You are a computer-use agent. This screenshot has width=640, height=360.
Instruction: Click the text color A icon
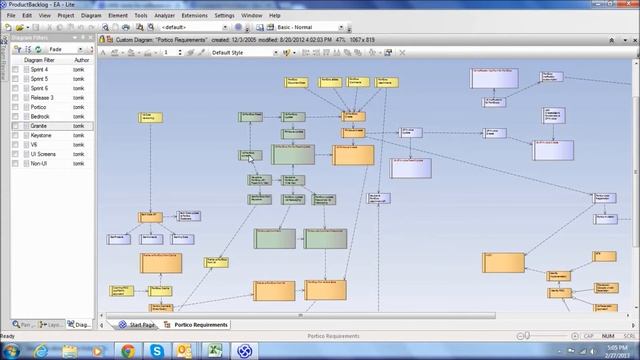(x=103, y=53)
